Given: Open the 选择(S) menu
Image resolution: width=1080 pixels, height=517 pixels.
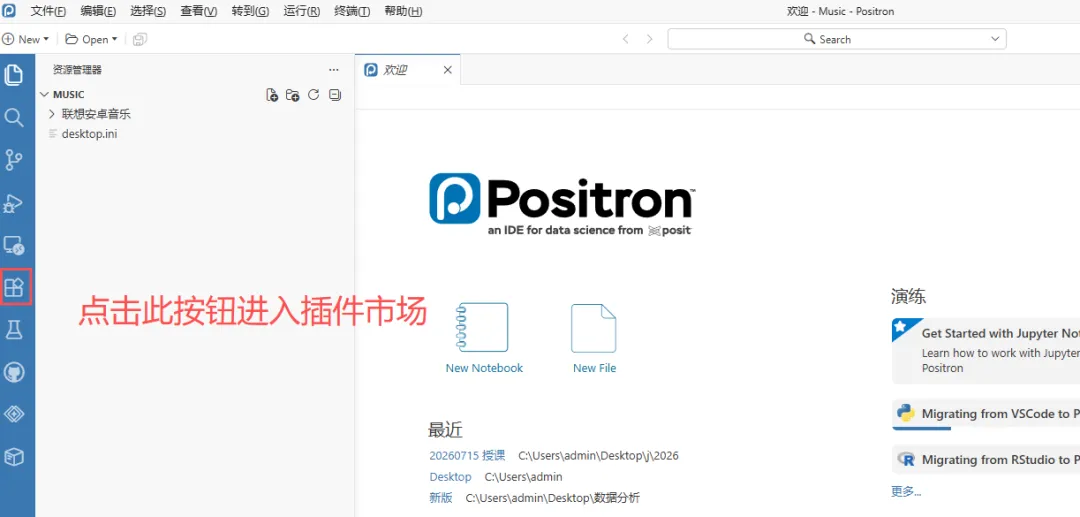Looking at the screenshot, I should tap(148, 11).
